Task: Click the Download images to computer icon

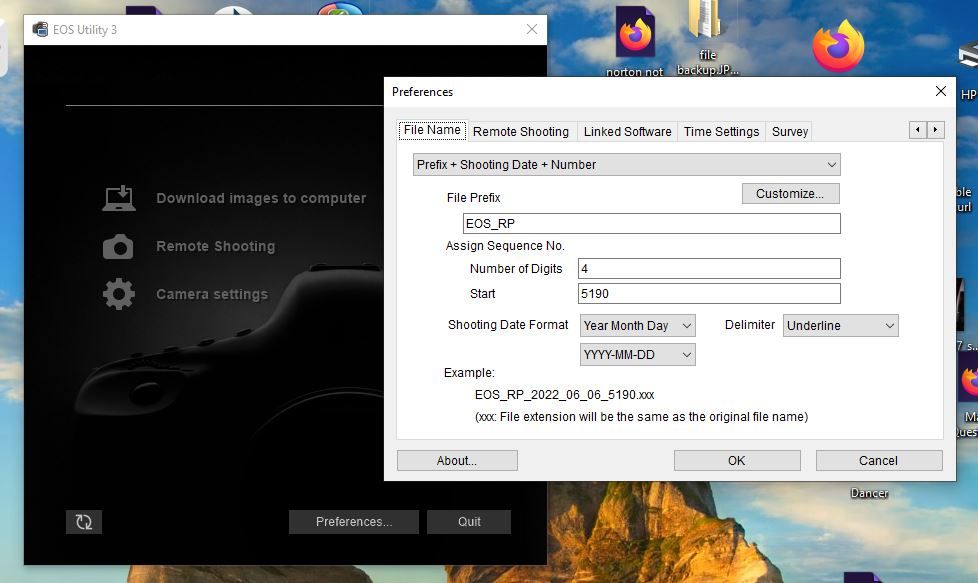Action: 119,198
